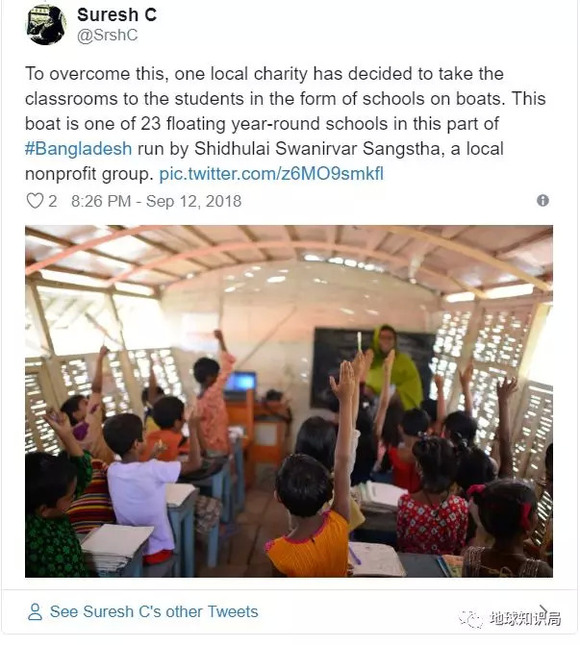The height and width of the screenshot is (645, 580).
Task: Open the tweet info icon
Action: tap(543, 201)
